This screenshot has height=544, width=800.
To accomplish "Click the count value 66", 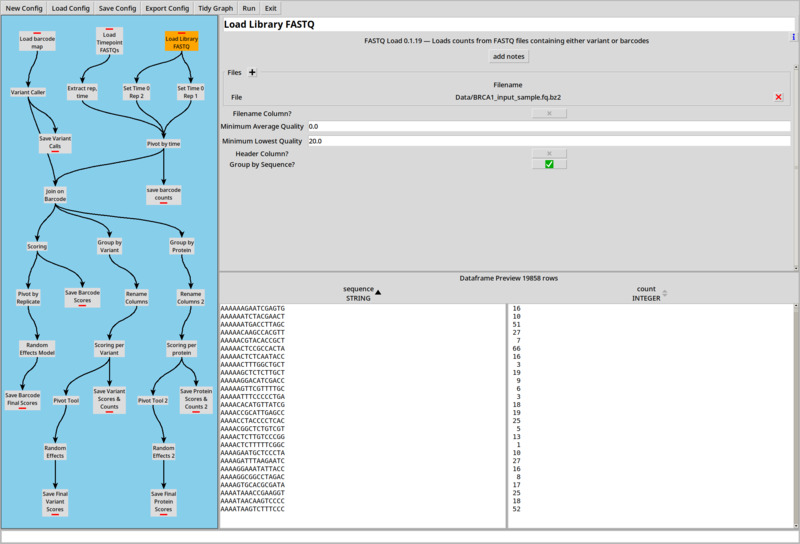I will [x=516, y=349].
